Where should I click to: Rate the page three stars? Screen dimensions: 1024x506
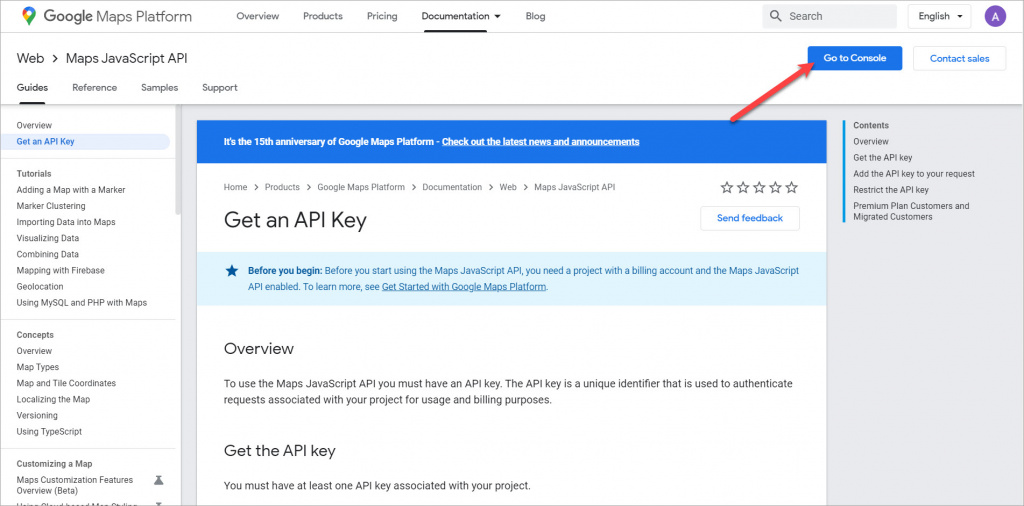(759, 187)
